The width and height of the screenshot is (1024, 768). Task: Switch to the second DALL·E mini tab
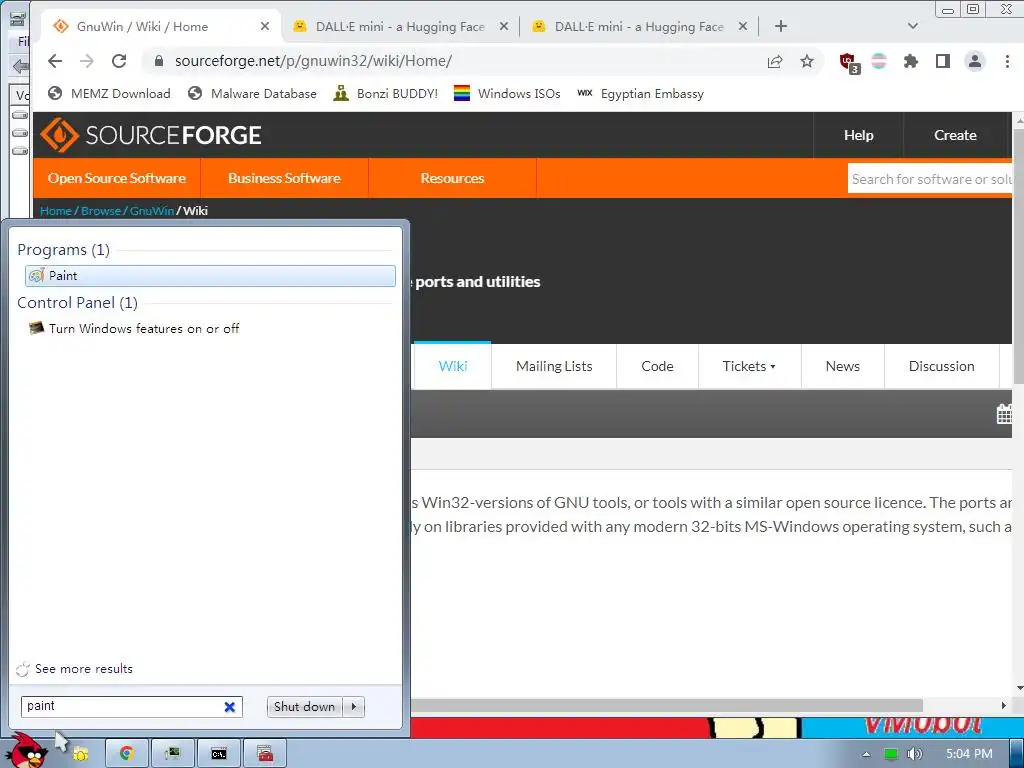click(639, 27)
